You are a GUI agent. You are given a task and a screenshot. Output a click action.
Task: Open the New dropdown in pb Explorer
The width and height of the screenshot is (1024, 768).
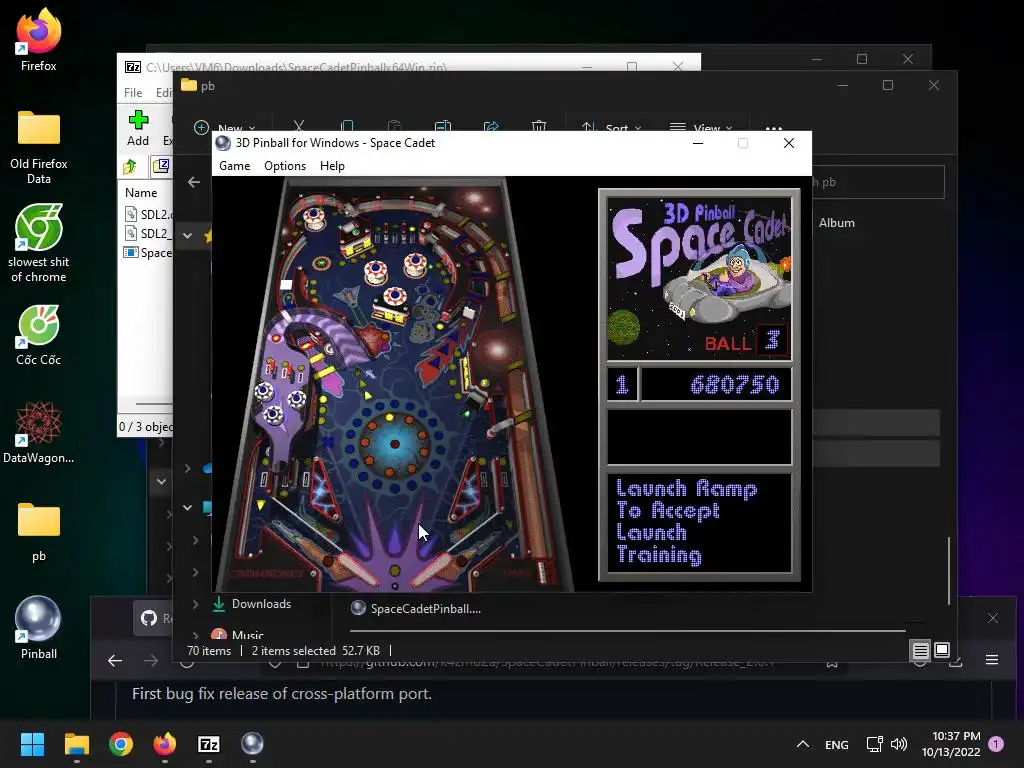coord(225,127)
